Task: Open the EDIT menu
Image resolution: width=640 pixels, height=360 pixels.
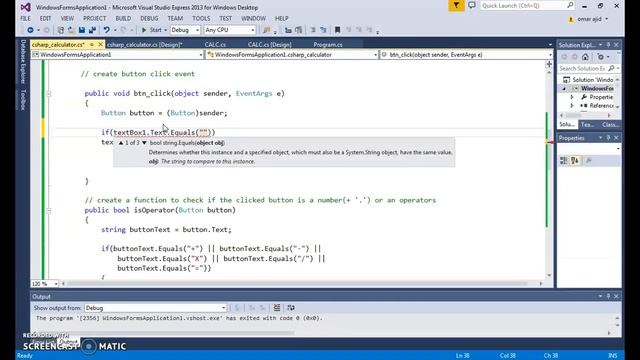Action: (45, 18)
